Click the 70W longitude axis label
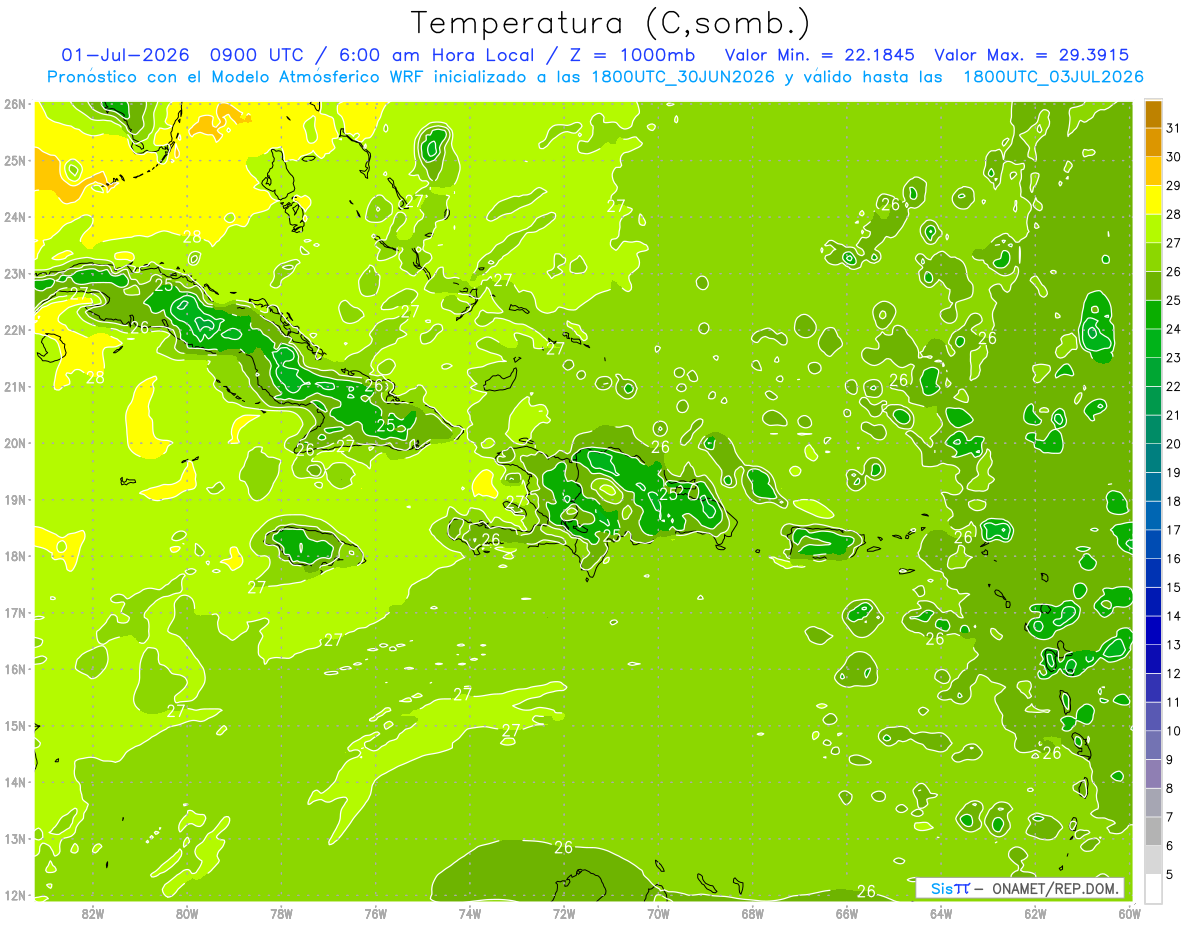 [x=658, y=912]
